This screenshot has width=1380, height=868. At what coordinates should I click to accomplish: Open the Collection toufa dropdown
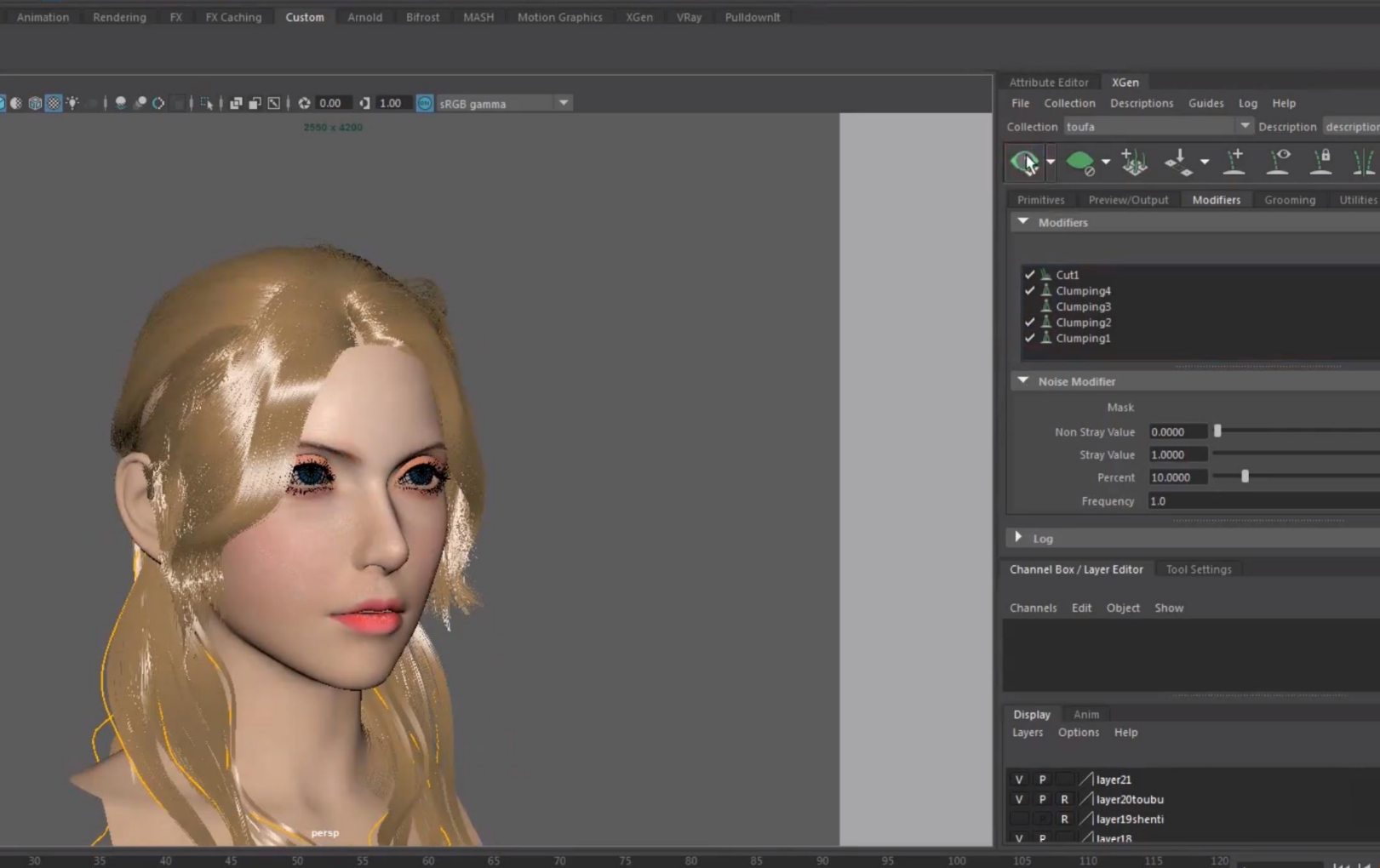[1244, 127]
